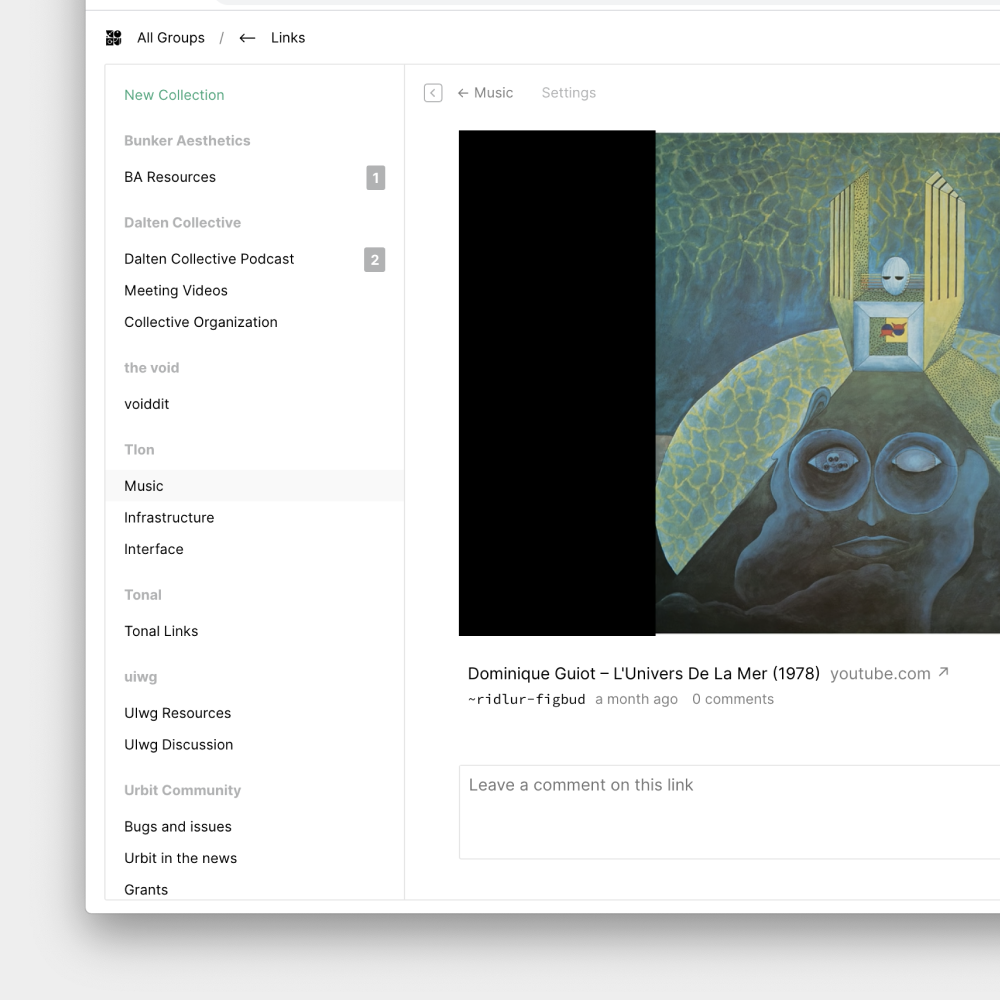Open Meeting Videos collection
Image resolution: width=1000 pixels, height=1000 pixels.
176,291
